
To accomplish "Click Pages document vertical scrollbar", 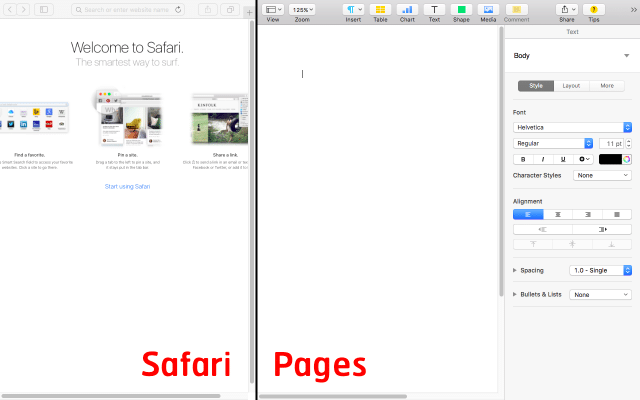I will 501,161.
